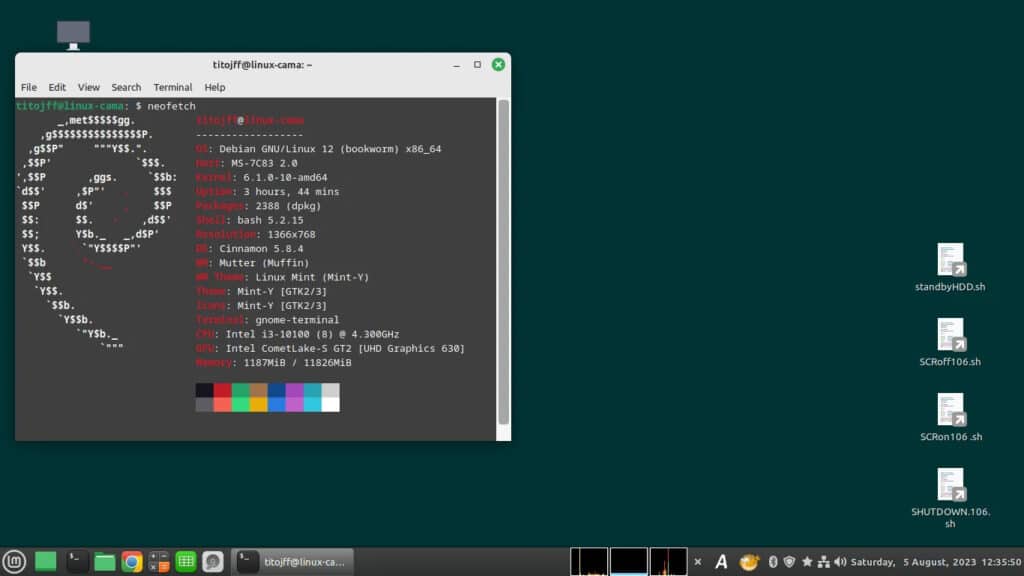Click the first system monitor graph
This screenshot has width=1024, height=576.
[x=589, y=562]
